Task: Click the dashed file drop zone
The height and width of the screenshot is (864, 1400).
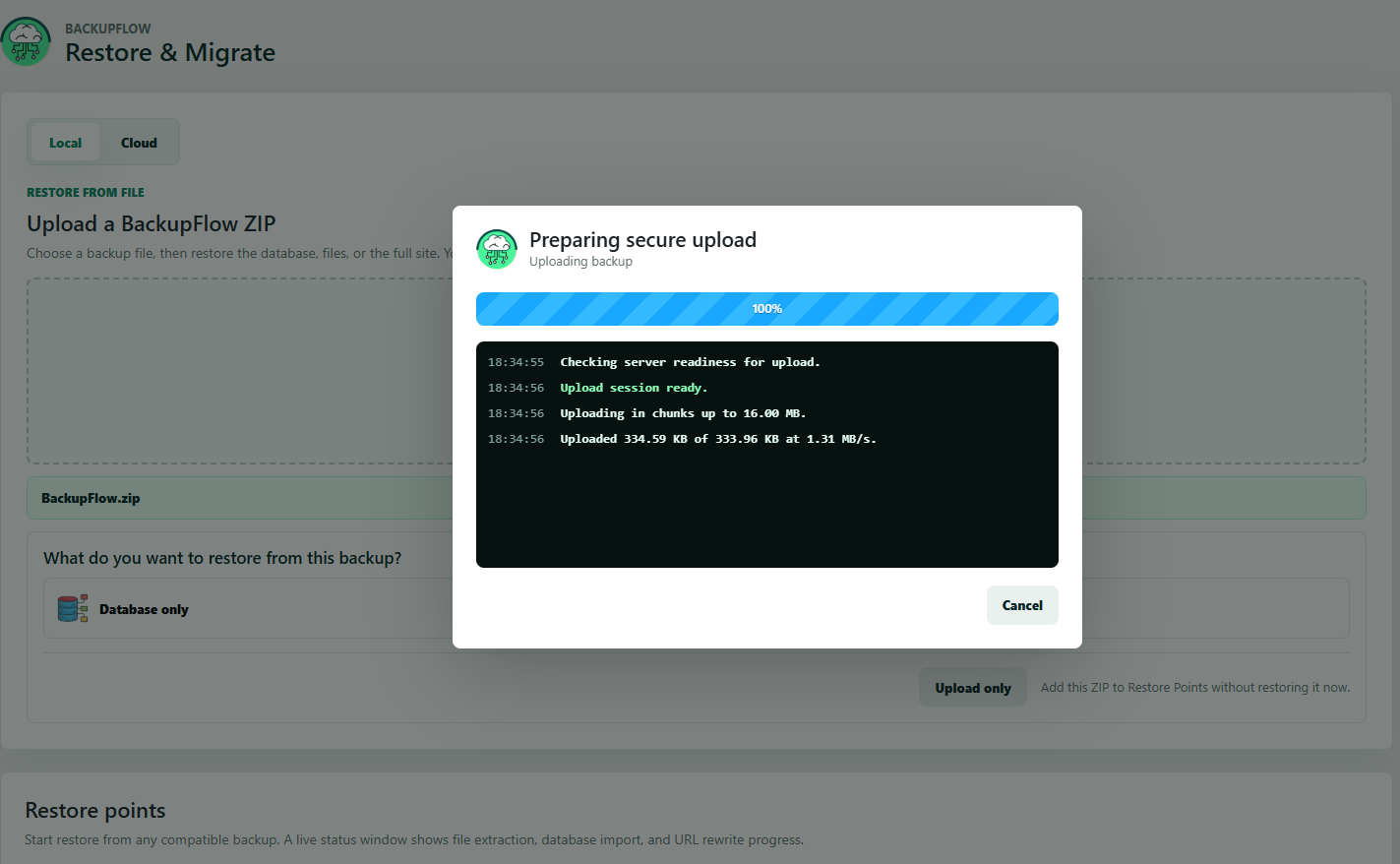Action: pyautogui.click(x=697, y=371)
